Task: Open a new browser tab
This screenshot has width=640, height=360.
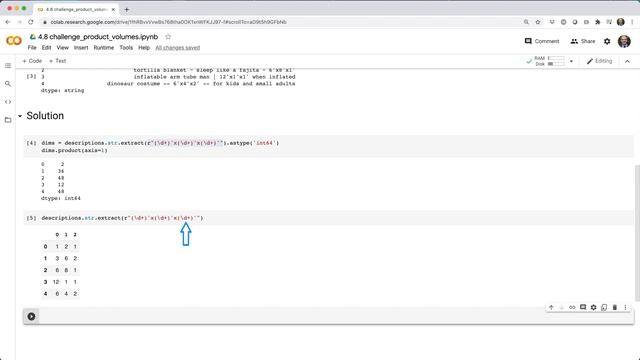Action: (127, 9)
